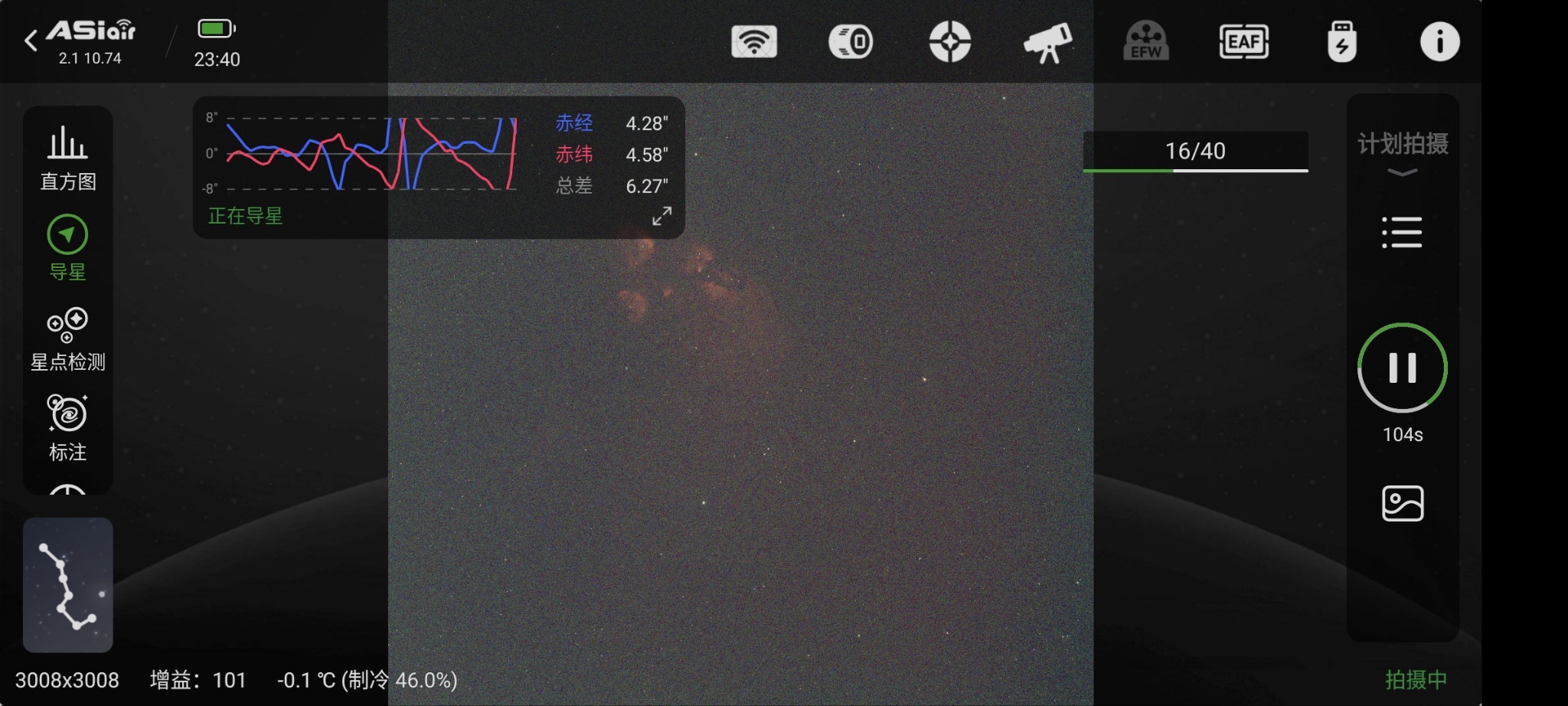Open the 计划拍摄 mode selector dropdown

click(1403, 153)
